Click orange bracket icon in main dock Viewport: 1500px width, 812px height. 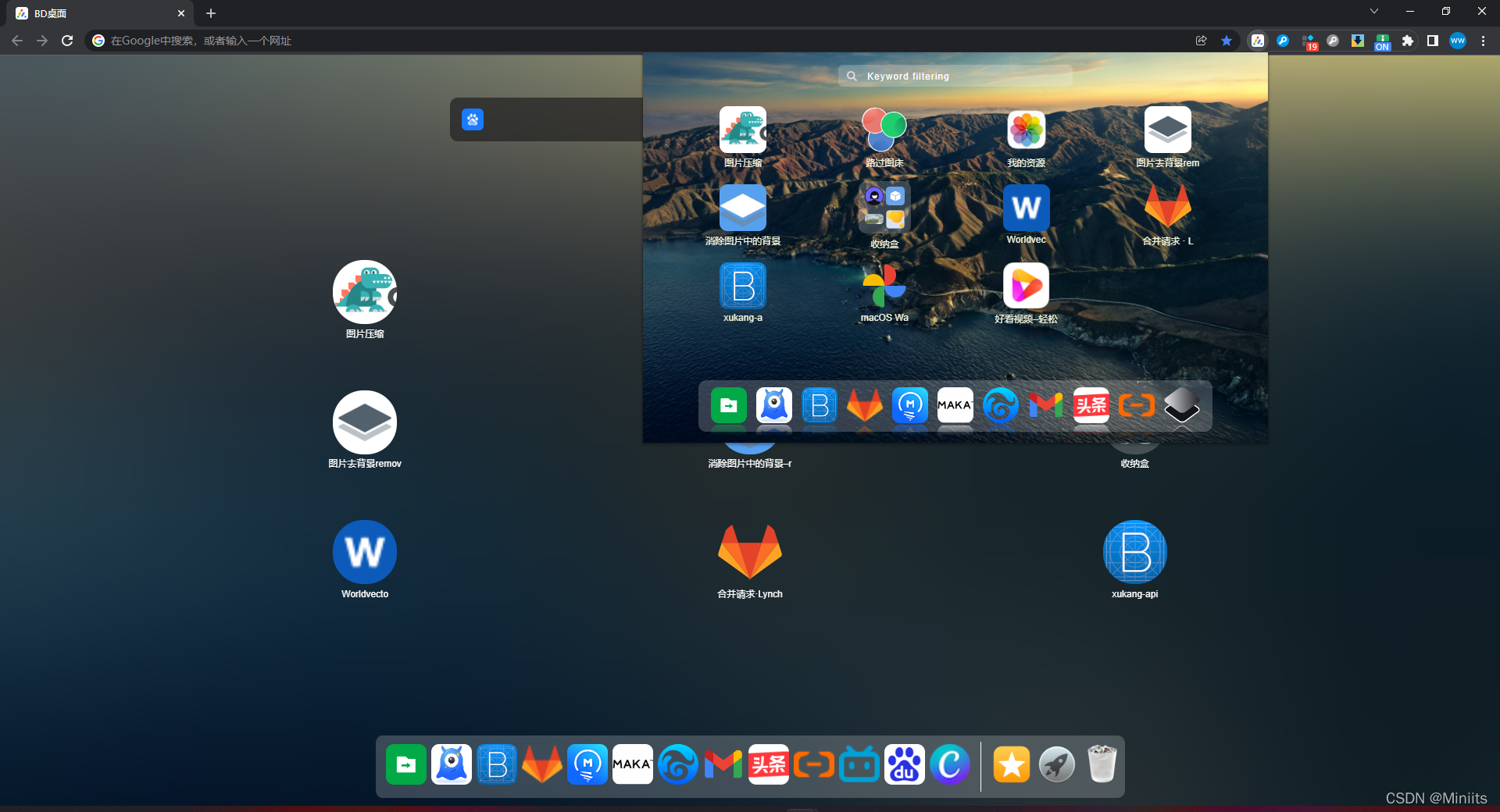[x=814, y=764]
